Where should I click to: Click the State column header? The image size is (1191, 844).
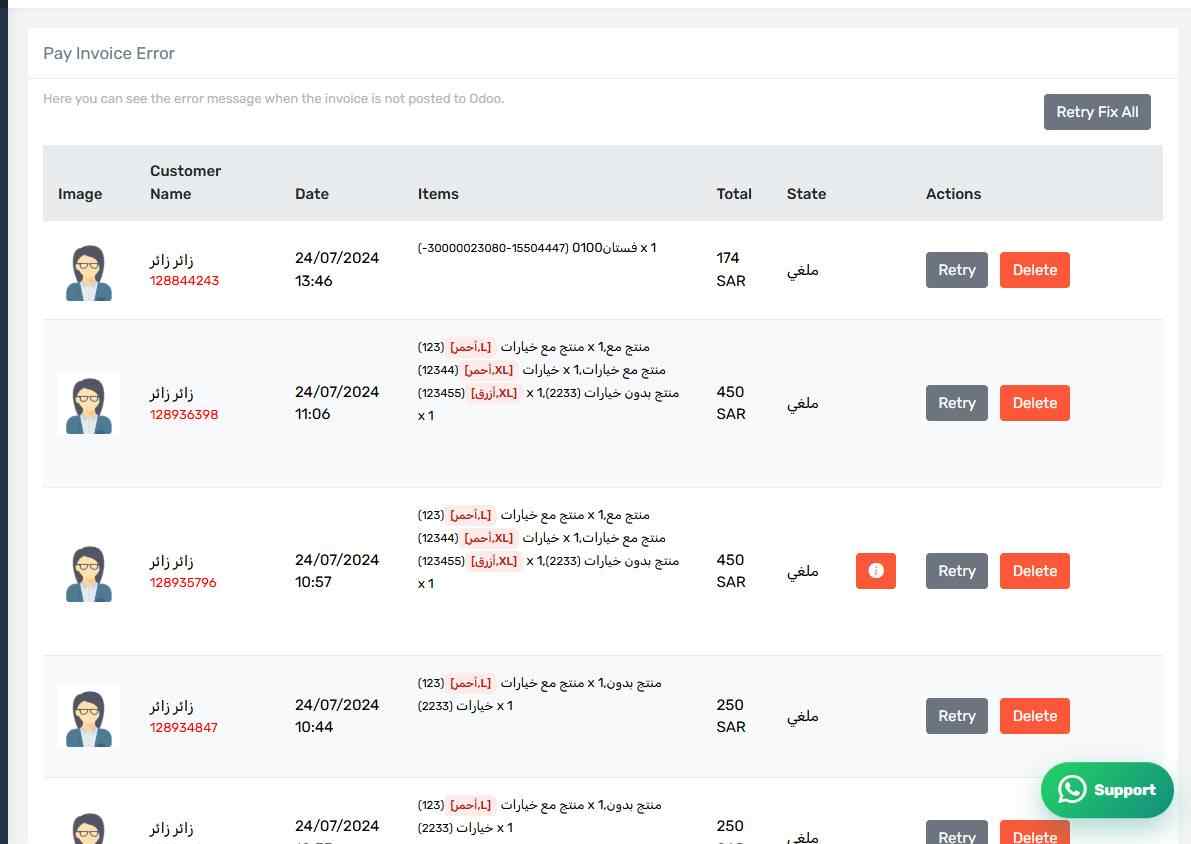806,194
